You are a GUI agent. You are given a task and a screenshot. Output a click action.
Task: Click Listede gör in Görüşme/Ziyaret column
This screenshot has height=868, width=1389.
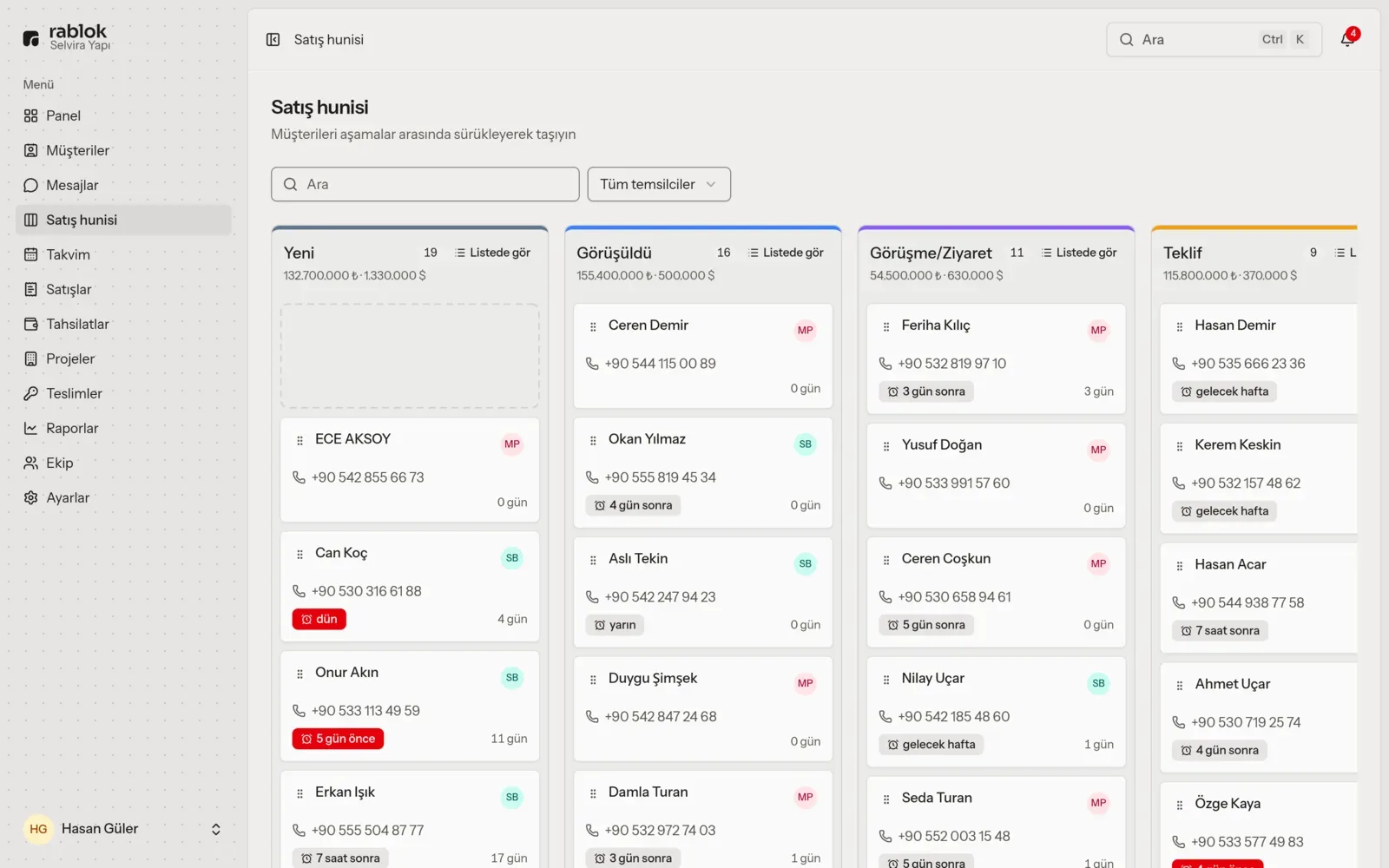pyautogui.click(x=1079, y=253)
